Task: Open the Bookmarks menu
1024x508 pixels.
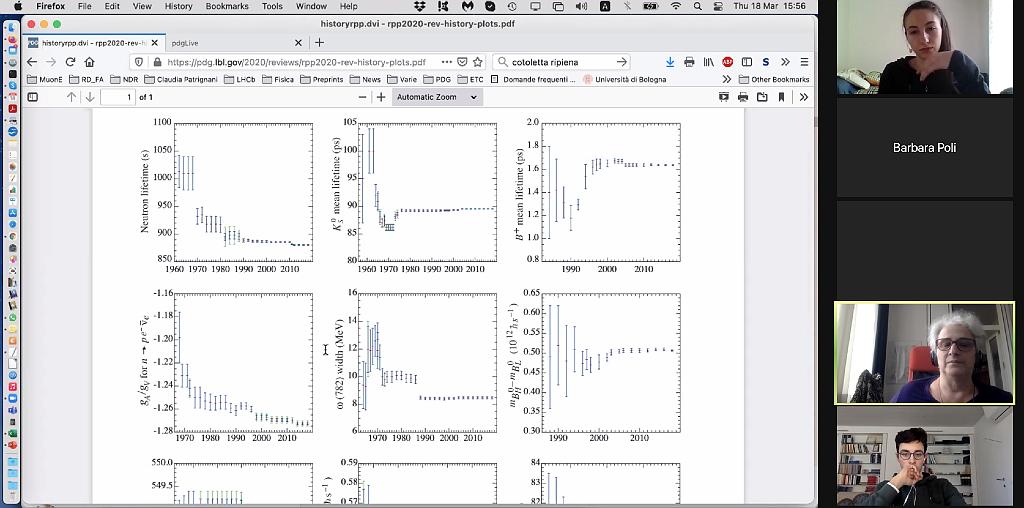Action: 227,6
